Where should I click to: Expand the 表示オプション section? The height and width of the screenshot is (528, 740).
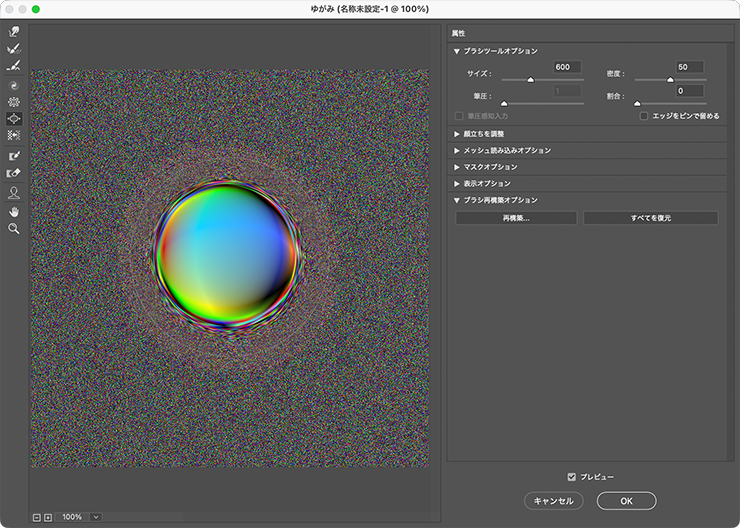[456, 184]
